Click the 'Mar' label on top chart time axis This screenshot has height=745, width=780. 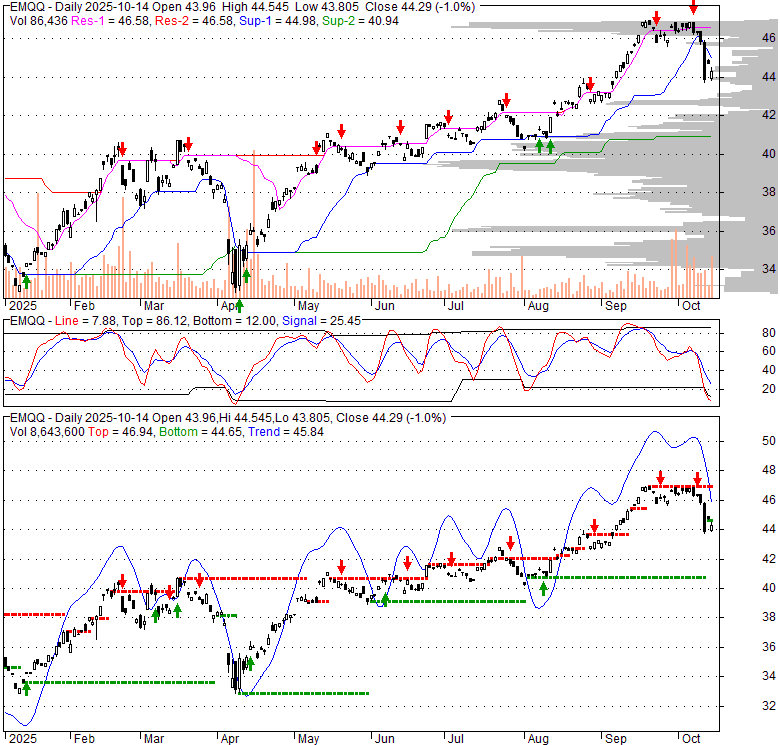pos(154,306)
